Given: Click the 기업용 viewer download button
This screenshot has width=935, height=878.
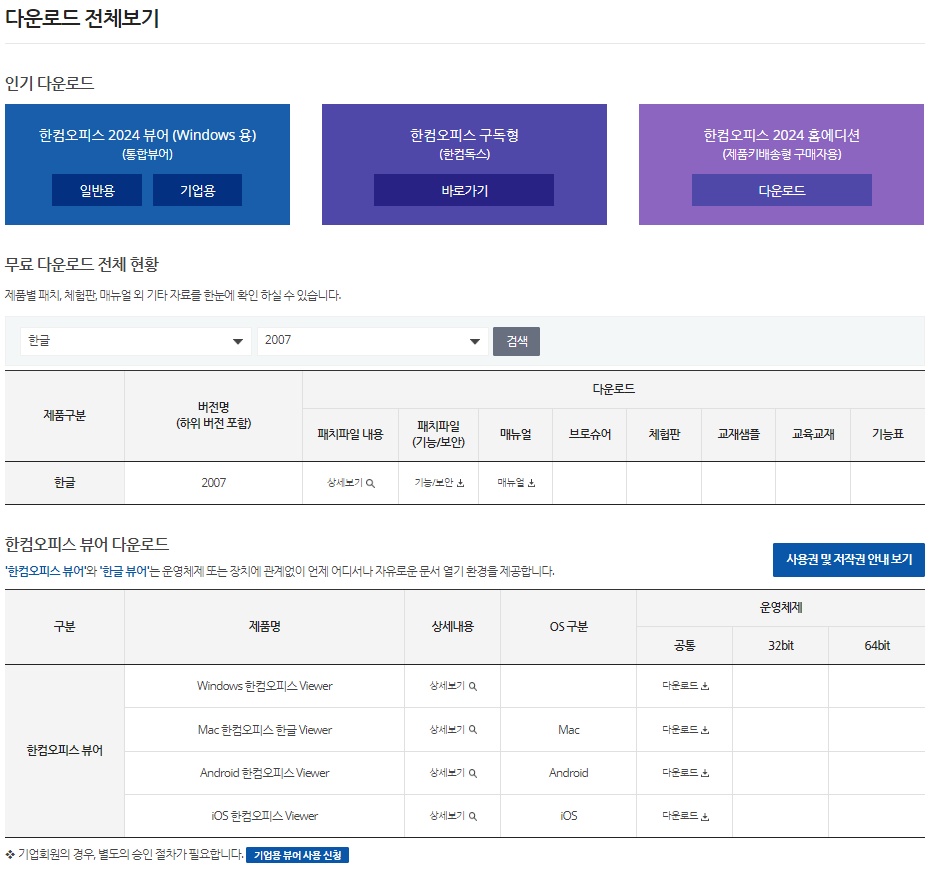Looking at the screenshot, I should (197, 190).
